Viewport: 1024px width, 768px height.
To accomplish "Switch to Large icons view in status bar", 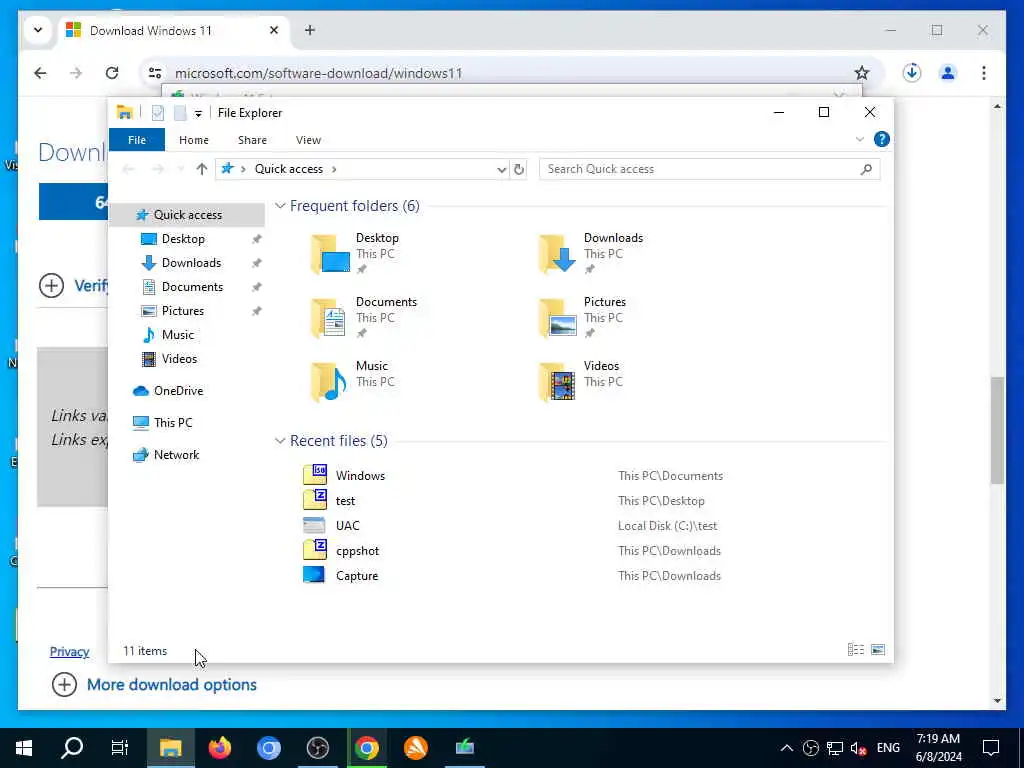I will point(878,650).
